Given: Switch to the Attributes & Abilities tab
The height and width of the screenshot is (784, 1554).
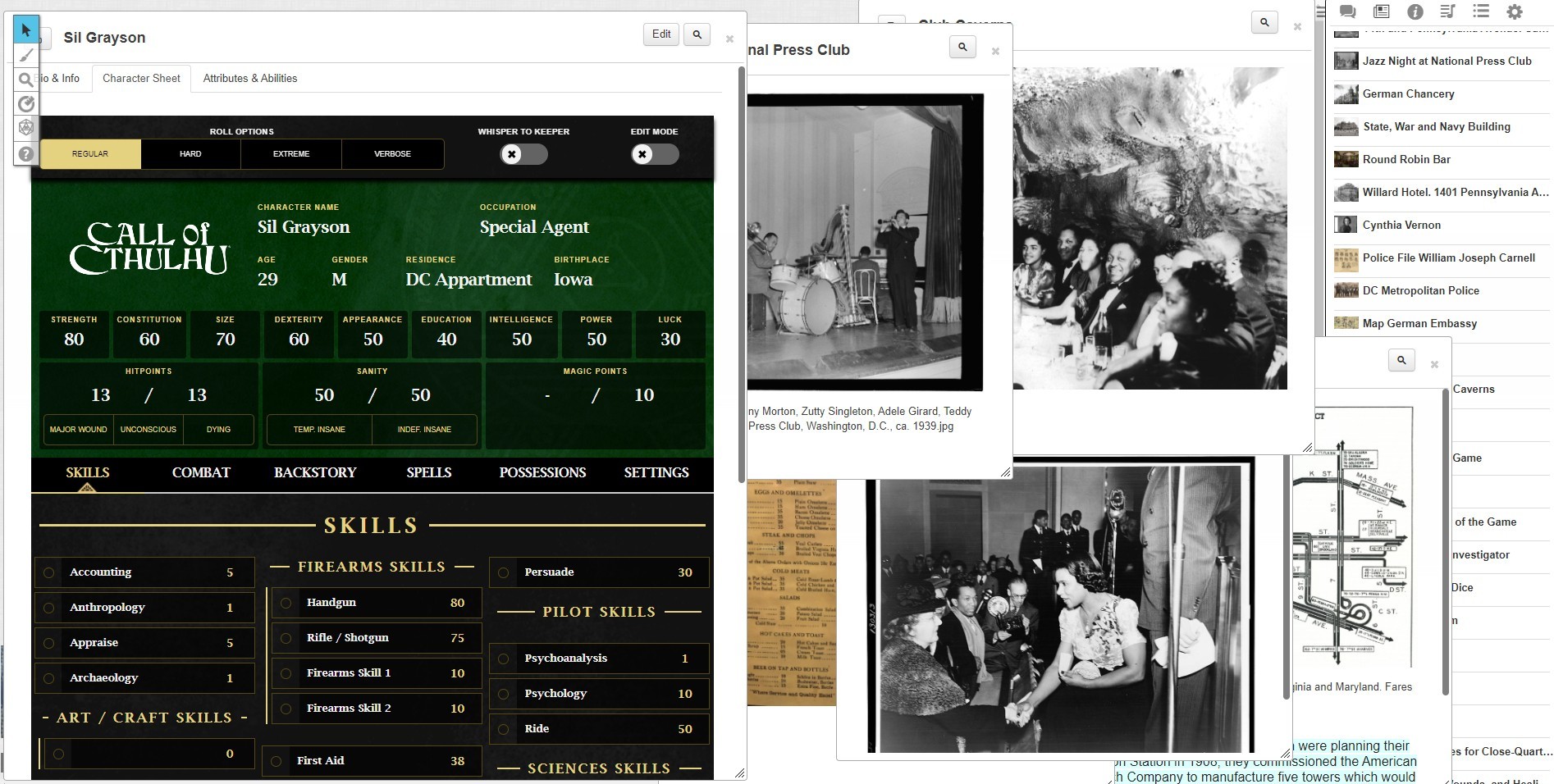Looking at the screenshot, I should pos(250,79).
